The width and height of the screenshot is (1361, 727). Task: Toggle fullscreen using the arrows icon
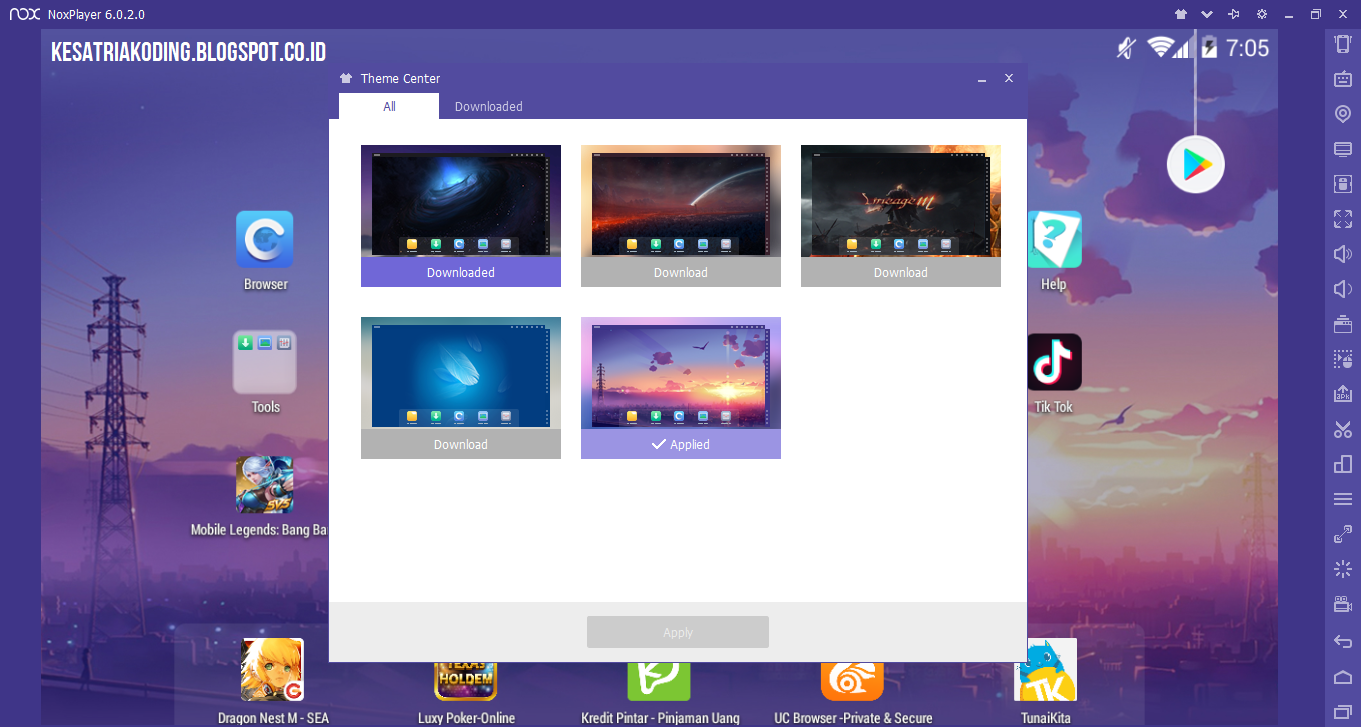[x=1343, y=219]
